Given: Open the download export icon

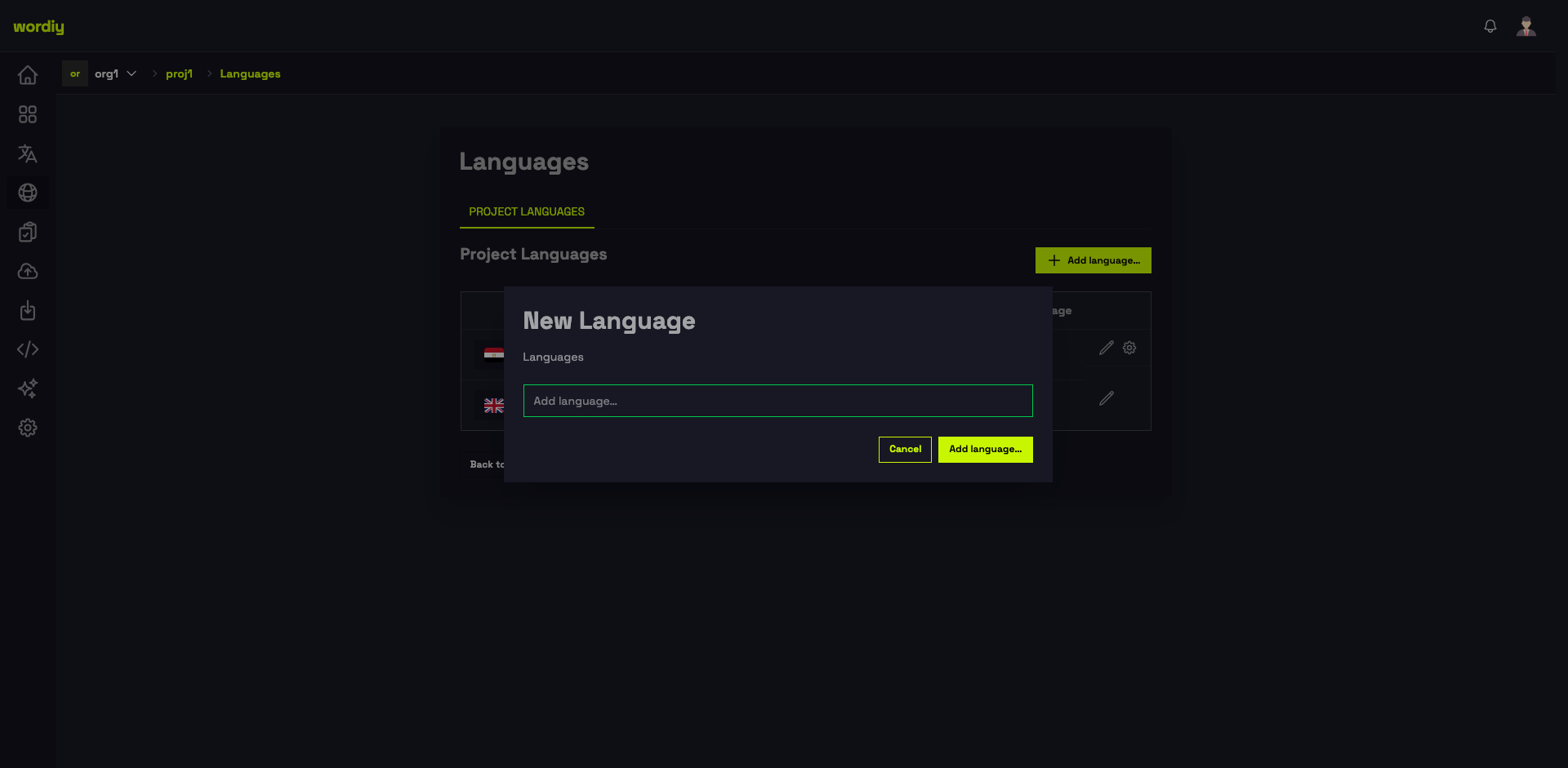Looking at the screenshot, I should [28, 310].
